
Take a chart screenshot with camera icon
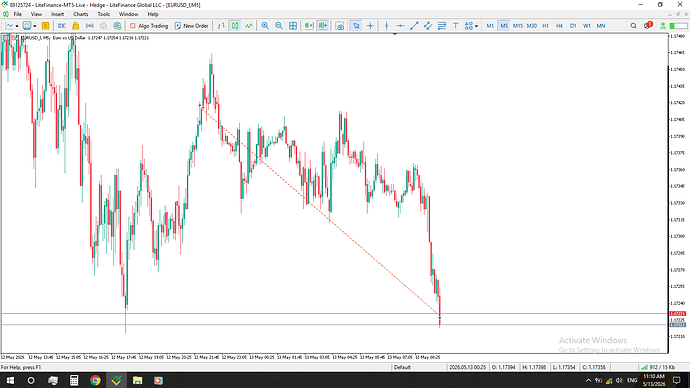tap(340, 26)
